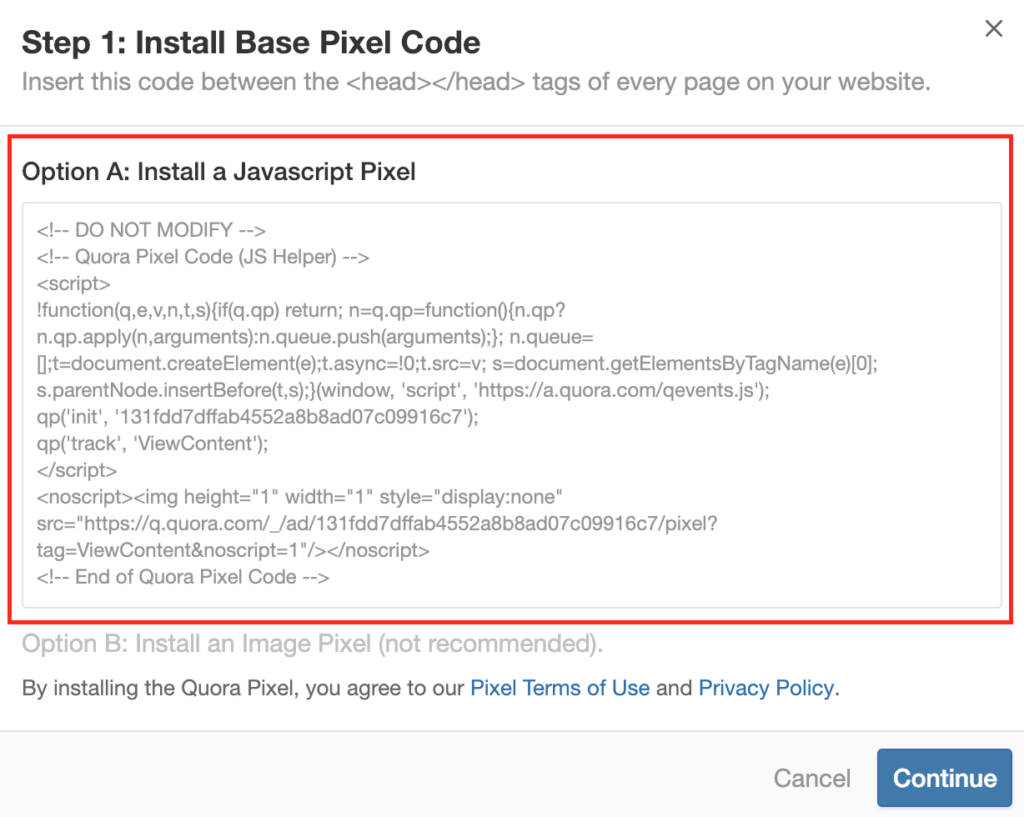Click the src q.quora.com pixel URL line
This screenshot has width=1024, height=817.
377,524
